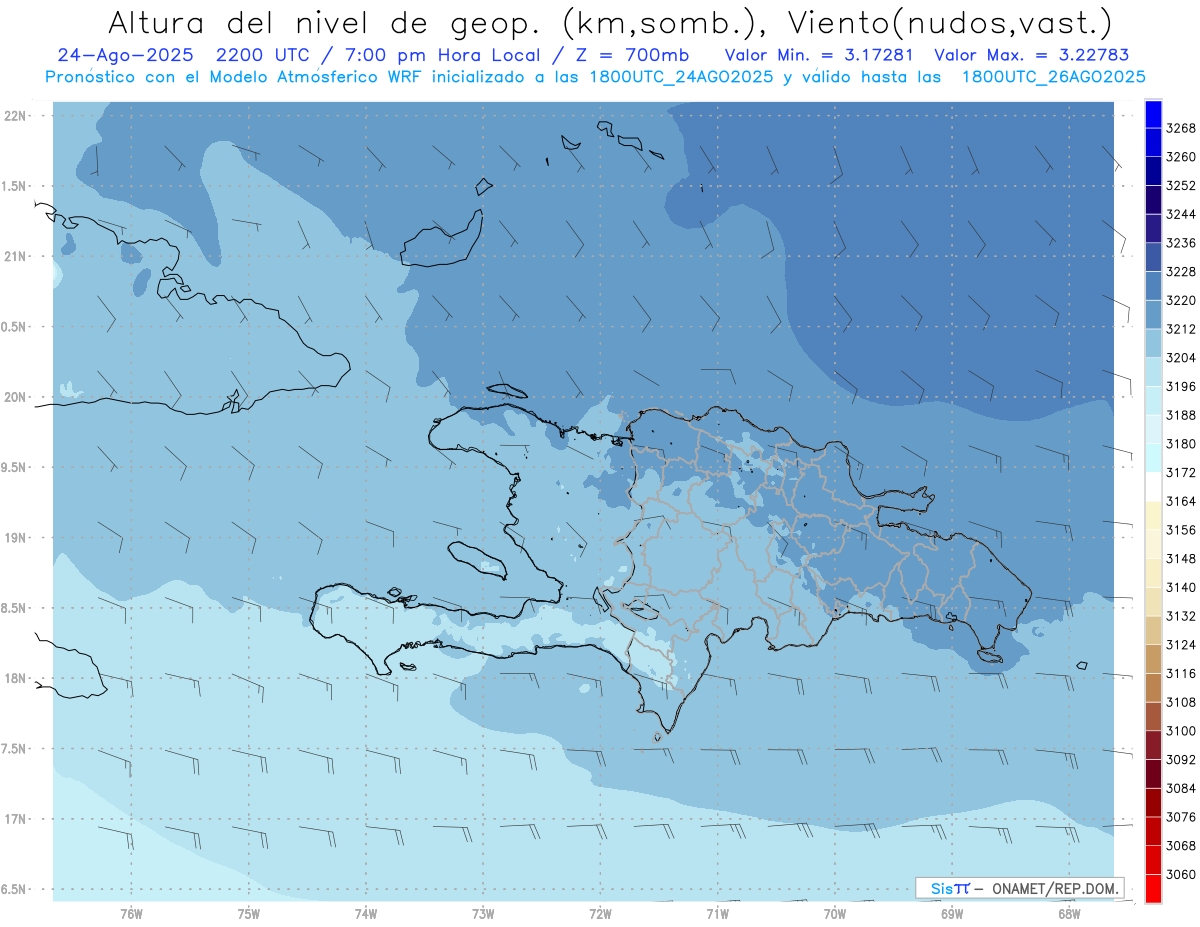Screen dimensions: 1200x927
Task: Click the 'Viento(nudos,vast.)' title text
Action: [951, 21]
